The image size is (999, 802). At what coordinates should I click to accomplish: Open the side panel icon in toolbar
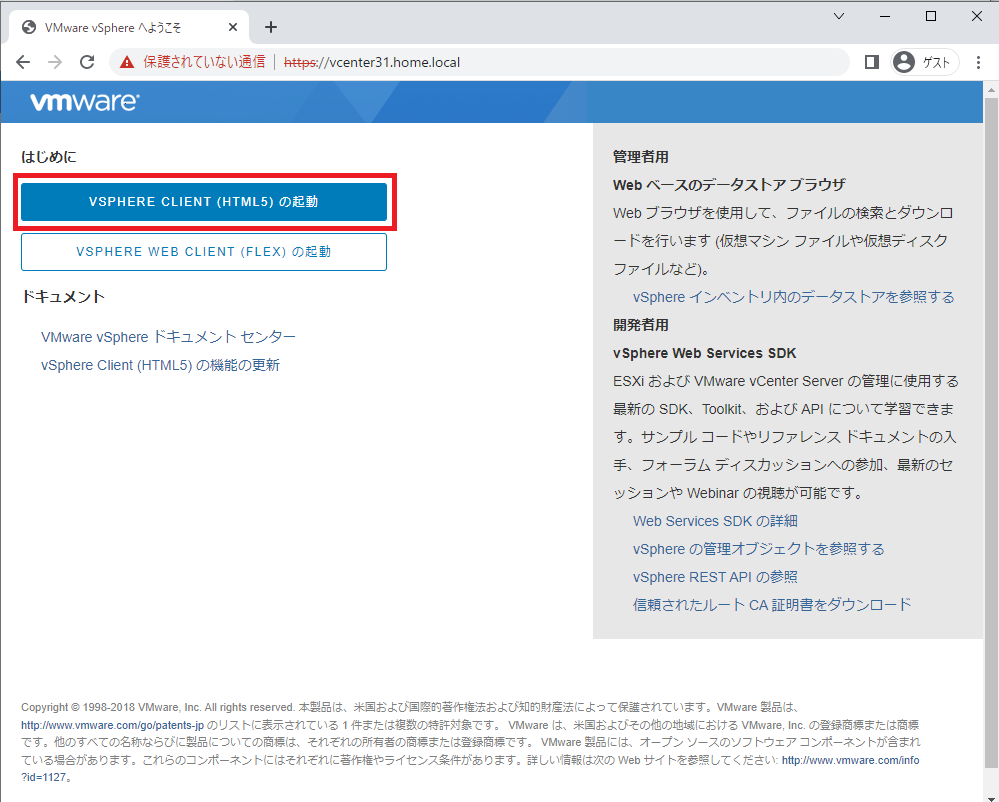tap(872, 62)
